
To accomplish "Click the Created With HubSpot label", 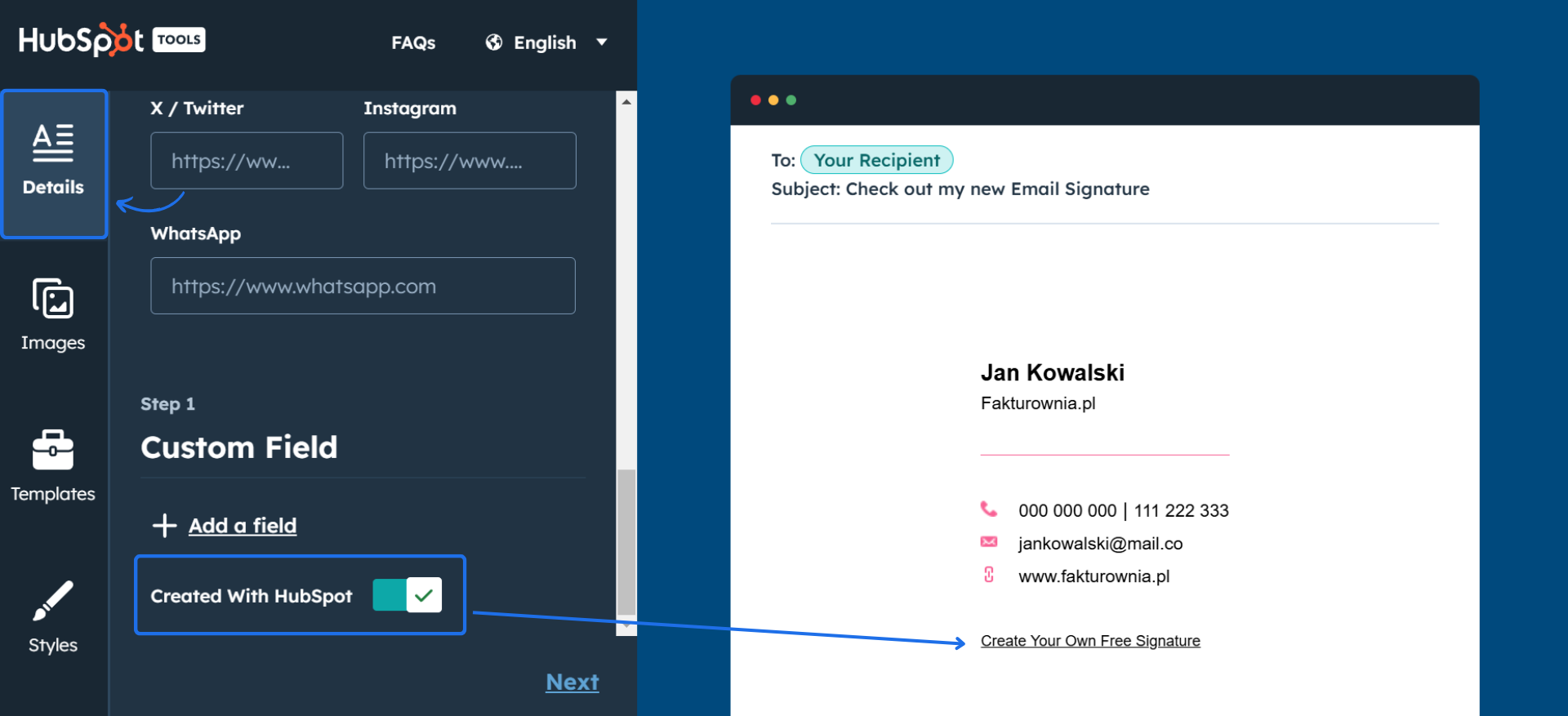I will pos(252,596).
